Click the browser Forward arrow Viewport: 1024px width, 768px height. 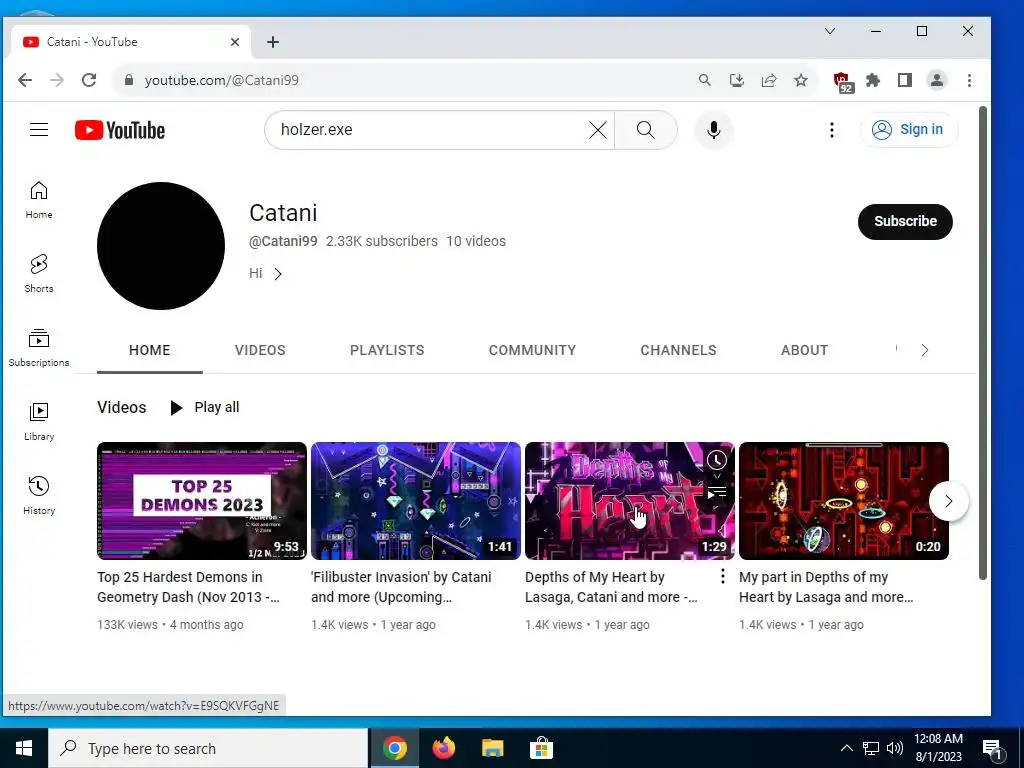[57, 80]
